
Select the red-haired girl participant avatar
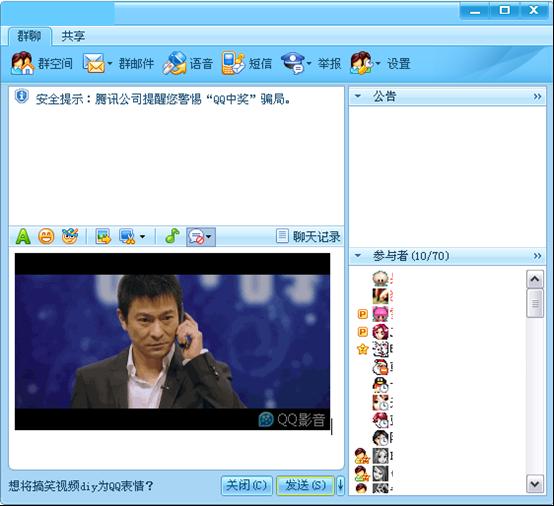381,331
